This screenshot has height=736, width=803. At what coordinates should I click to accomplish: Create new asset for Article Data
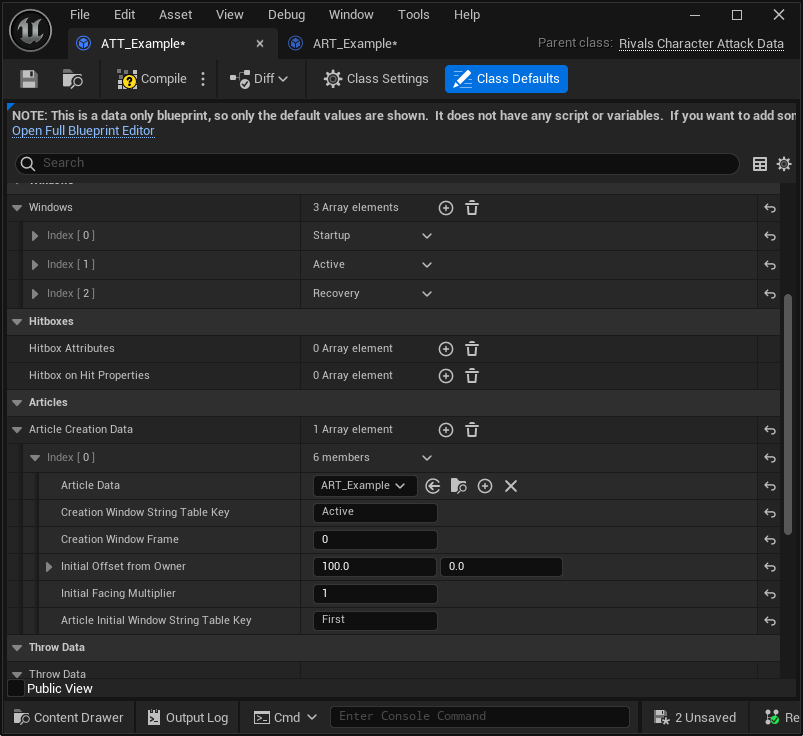[x=485, y=486]
